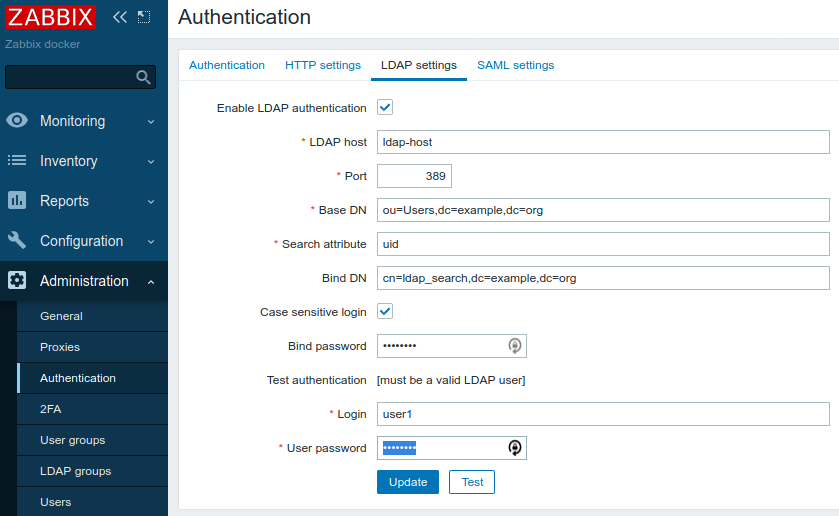Expand the Configuration menu chevron
The width and height of the screenshot is (839, 516).
(151, 242)
